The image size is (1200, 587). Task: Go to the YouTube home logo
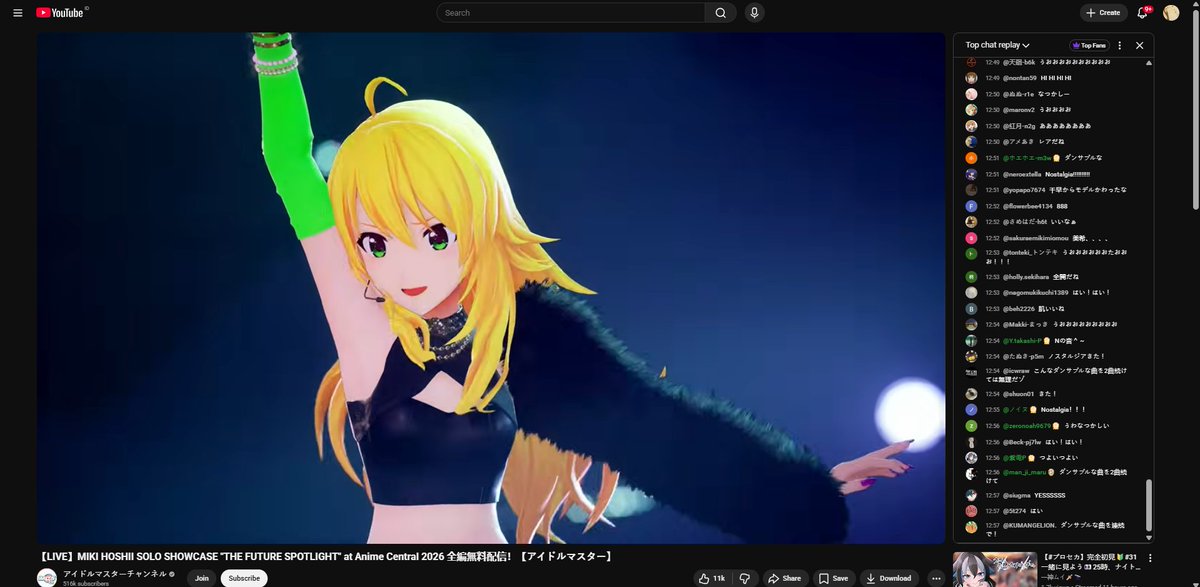(x=60, y=13)
